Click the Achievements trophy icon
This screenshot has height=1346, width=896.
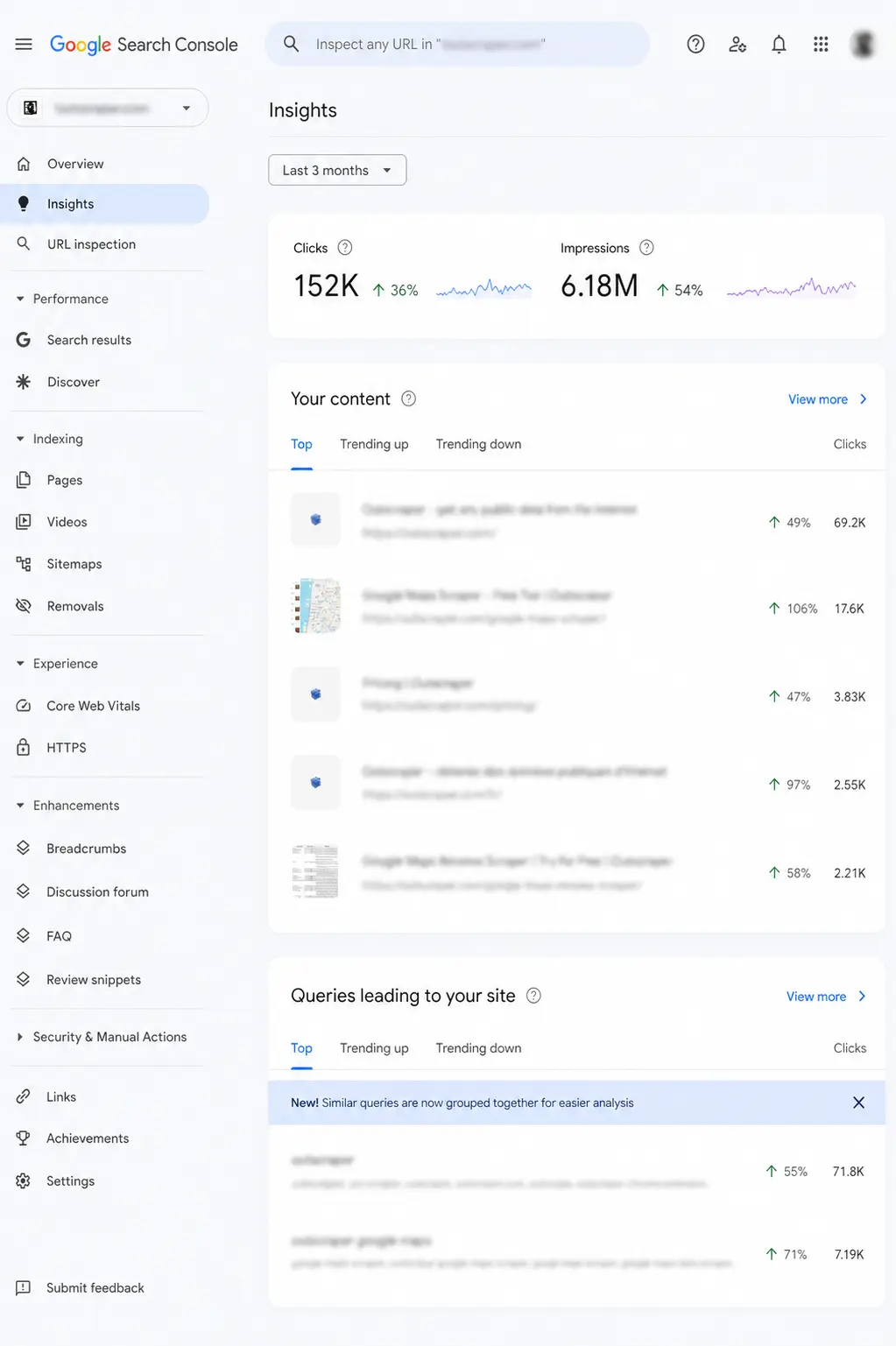pos(24,1138)
